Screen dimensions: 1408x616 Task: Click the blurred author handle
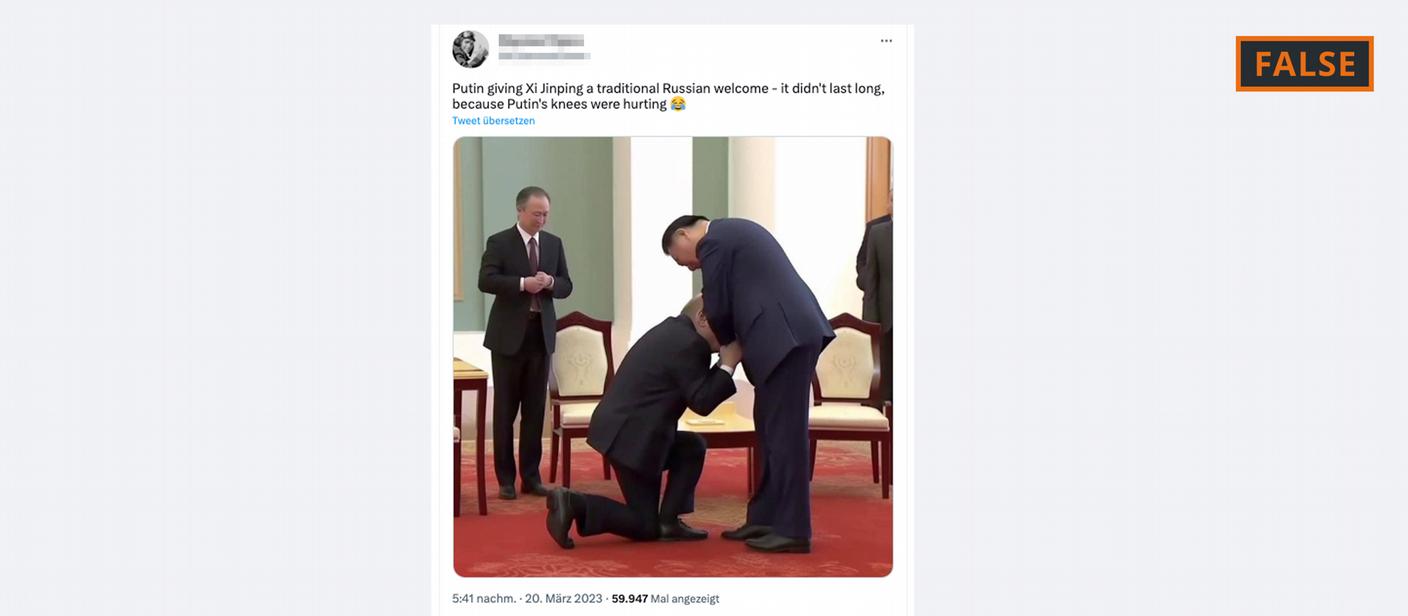coord(544,56)
